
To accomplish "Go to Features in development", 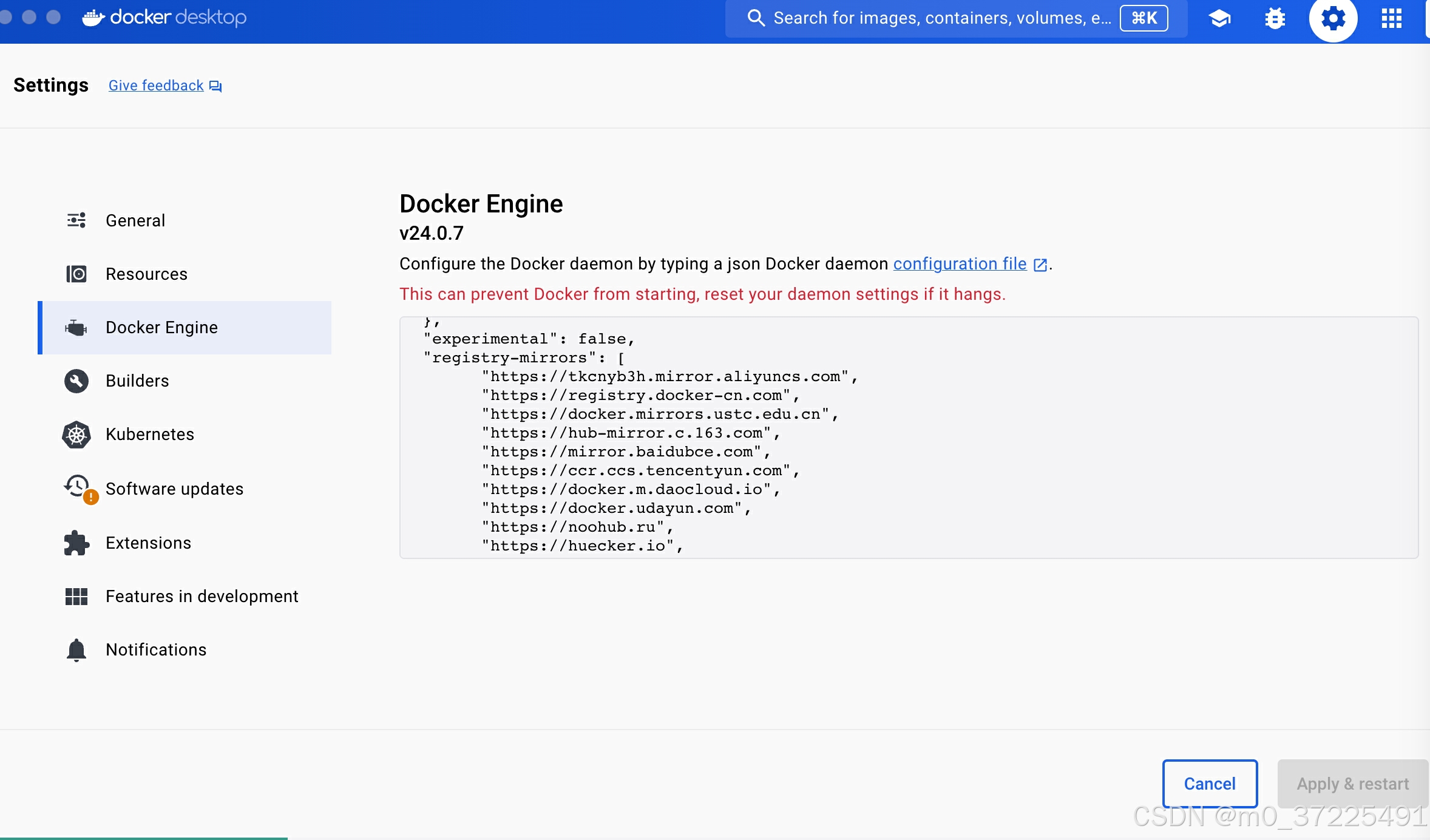I will pos(202,597).
